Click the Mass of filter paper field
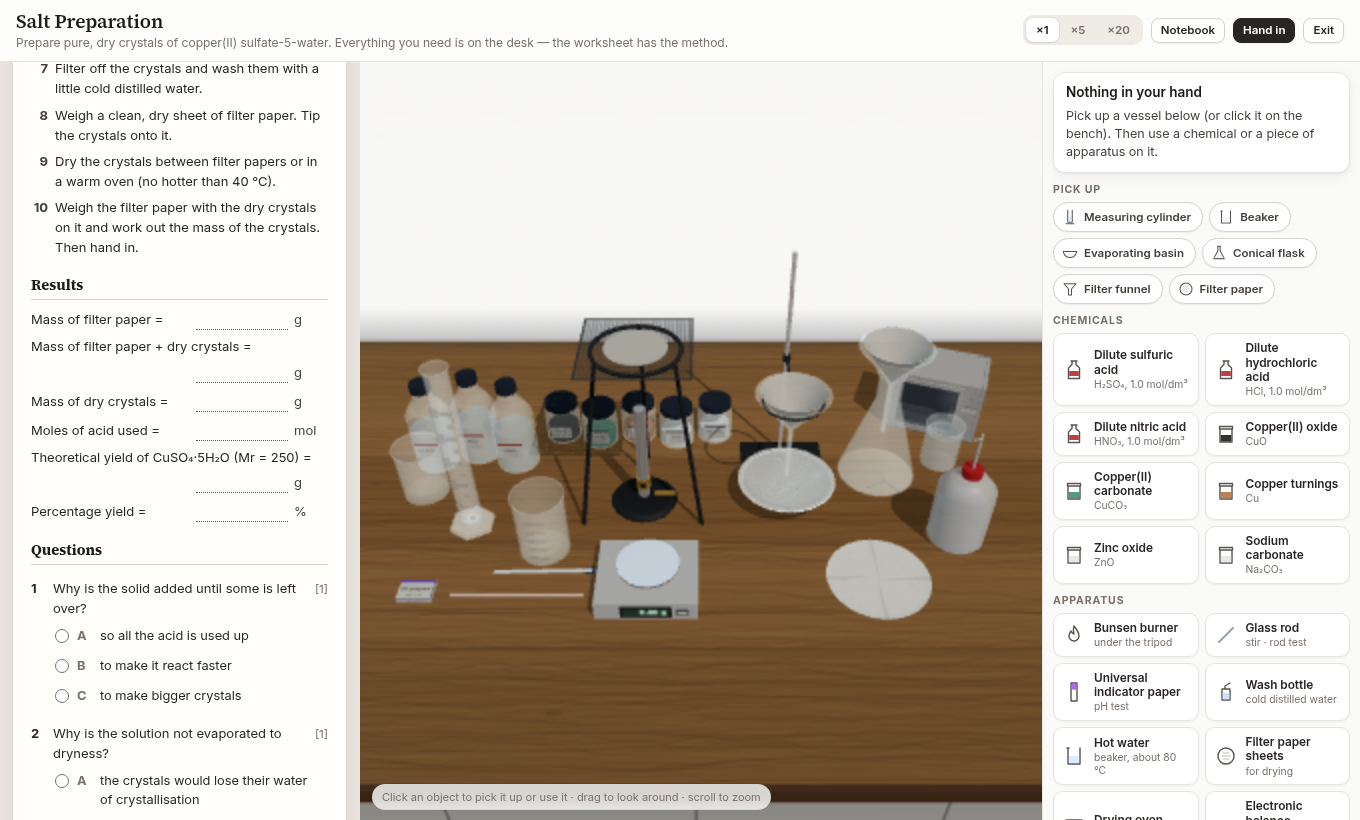 point(242,320)
